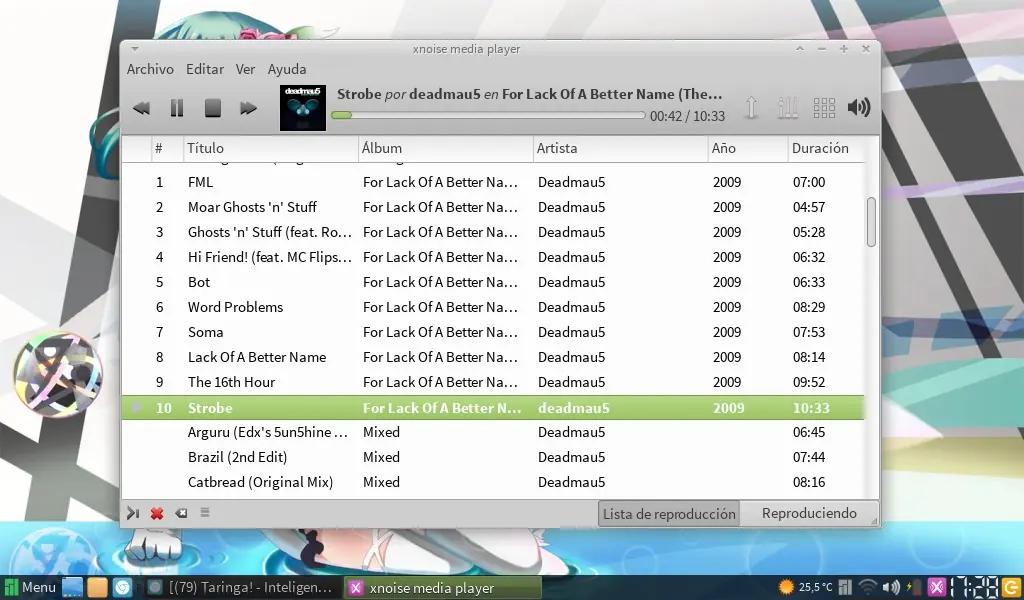Click the battery power tray icon
This screenshot has height=600, width=1024.
[913, 588]
